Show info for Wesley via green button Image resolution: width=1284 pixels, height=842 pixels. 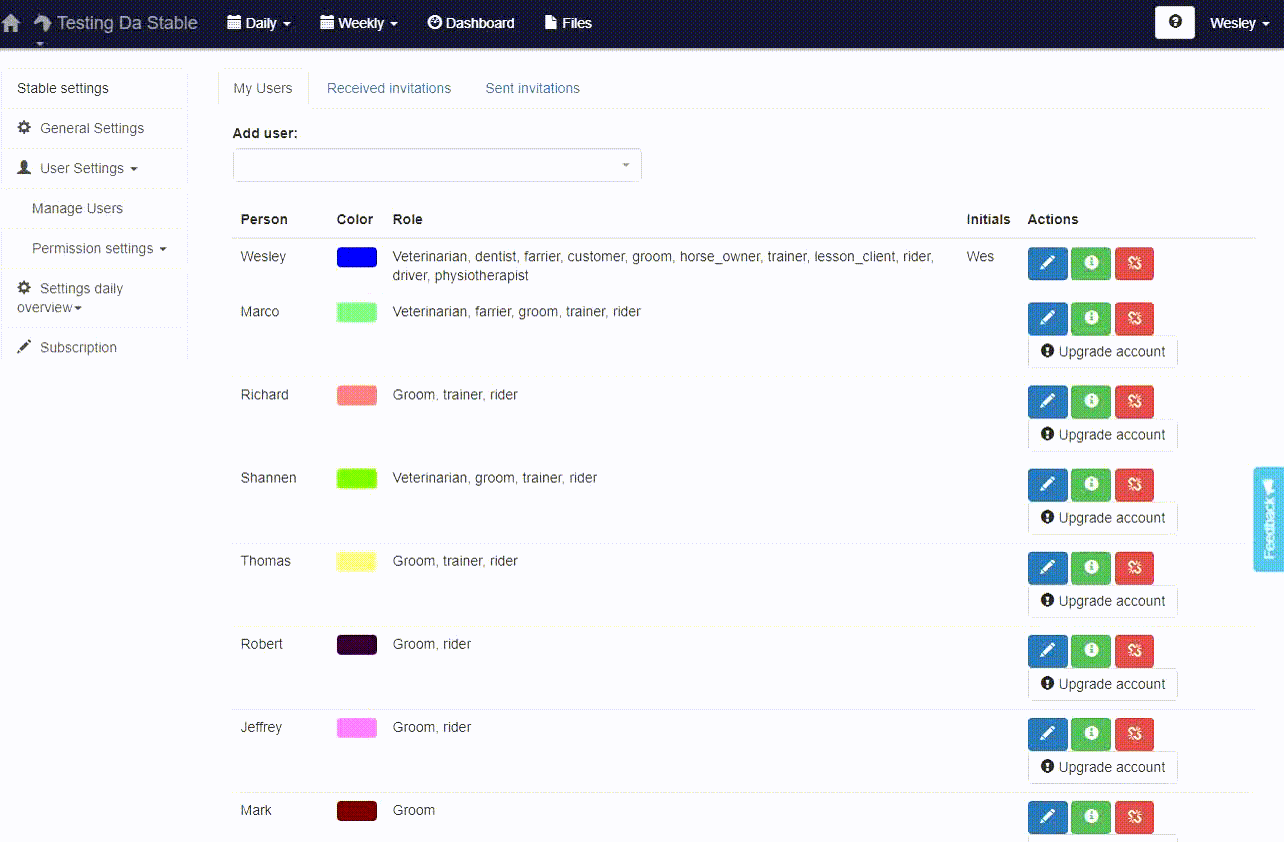[1091, 263]
